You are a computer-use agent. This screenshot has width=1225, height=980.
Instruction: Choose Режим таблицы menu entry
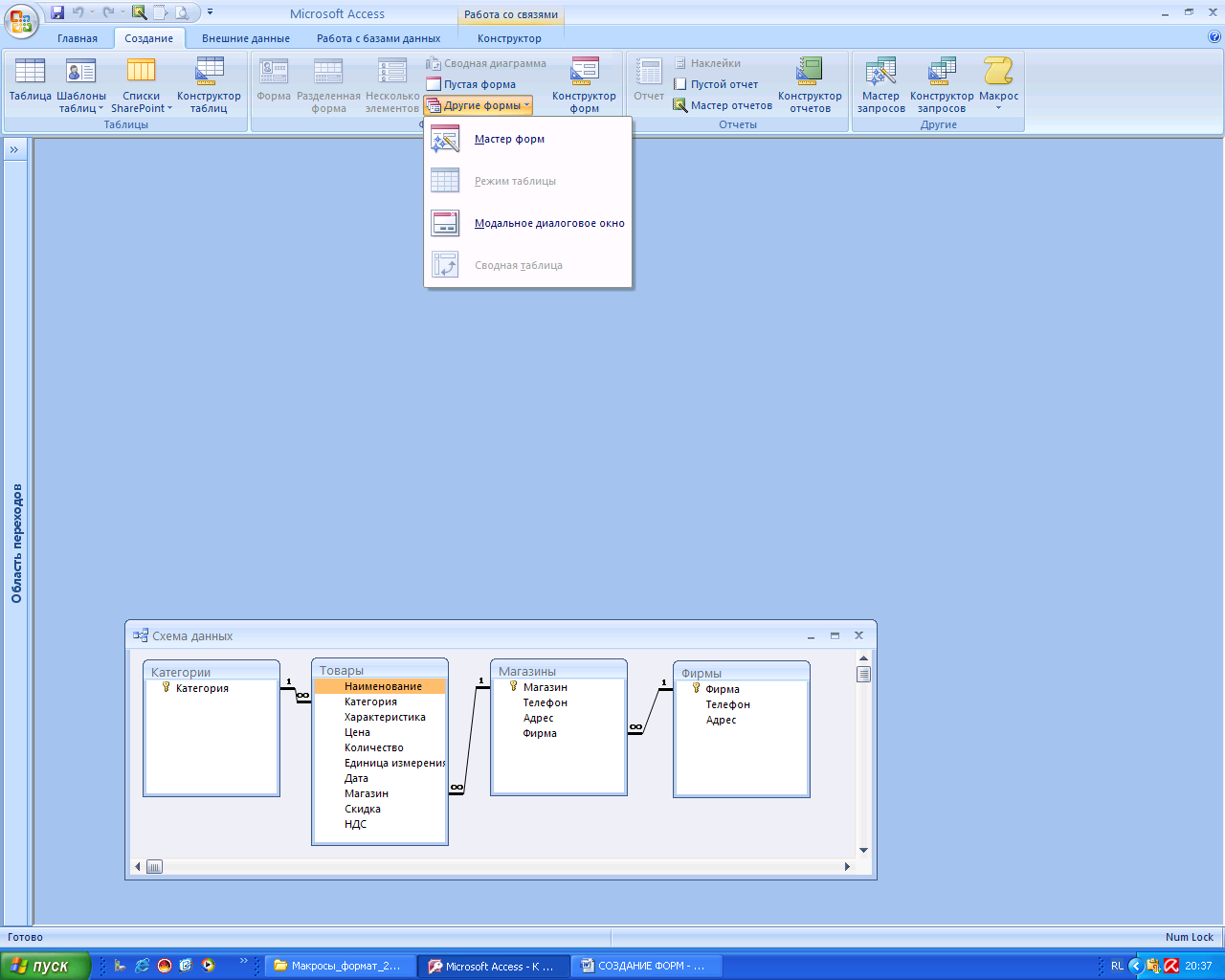click(x=528, y=181)
